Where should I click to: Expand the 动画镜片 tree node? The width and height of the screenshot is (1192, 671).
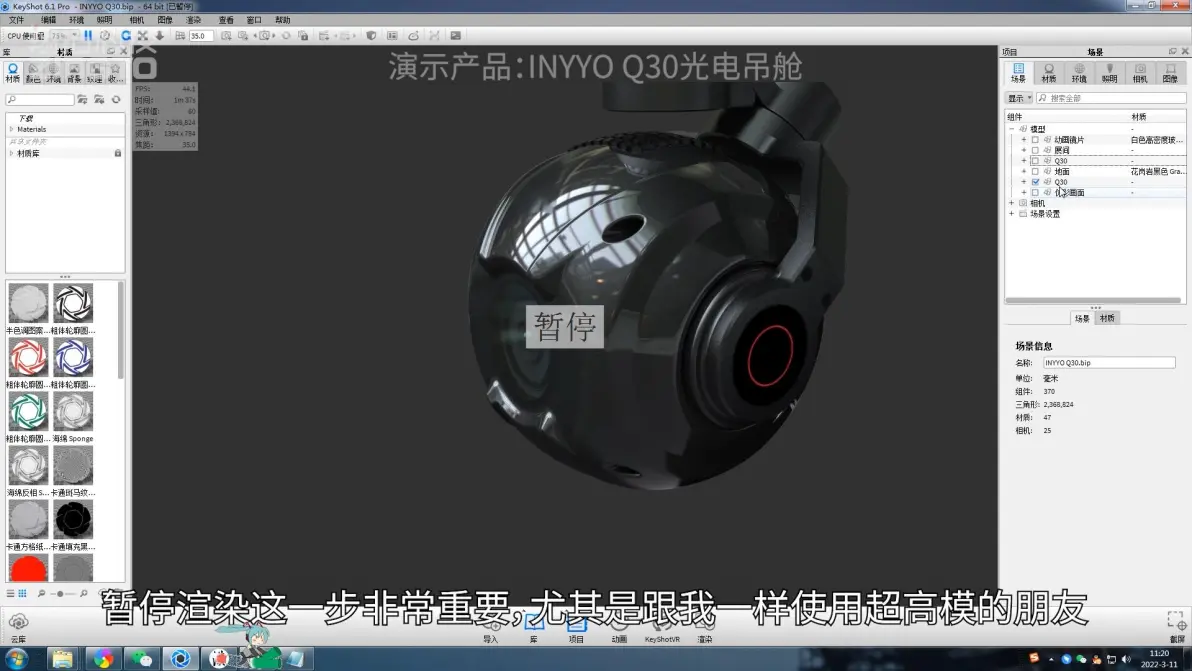[x=1024, y=140]
